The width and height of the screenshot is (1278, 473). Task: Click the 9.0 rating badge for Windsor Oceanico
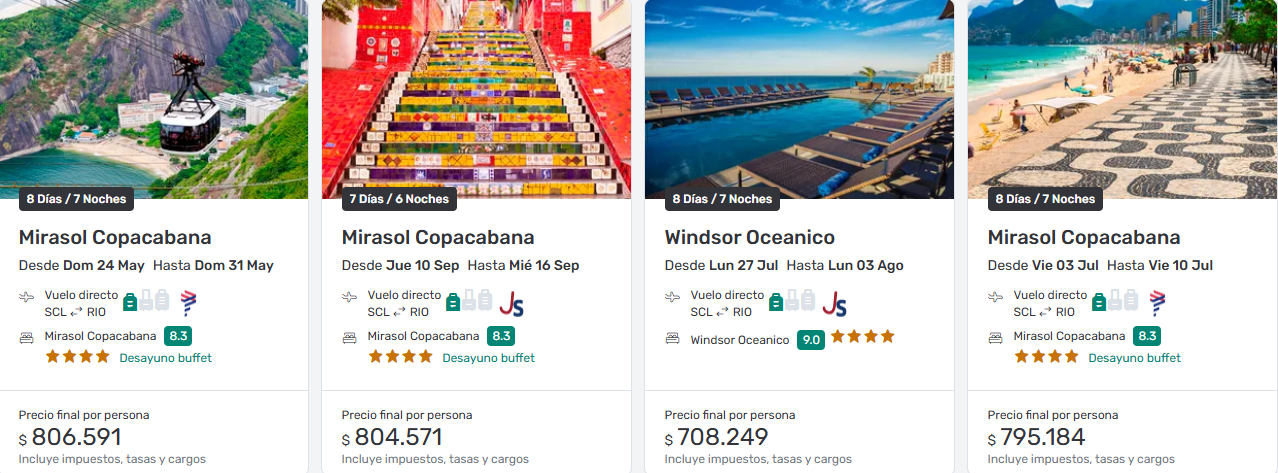810,340
